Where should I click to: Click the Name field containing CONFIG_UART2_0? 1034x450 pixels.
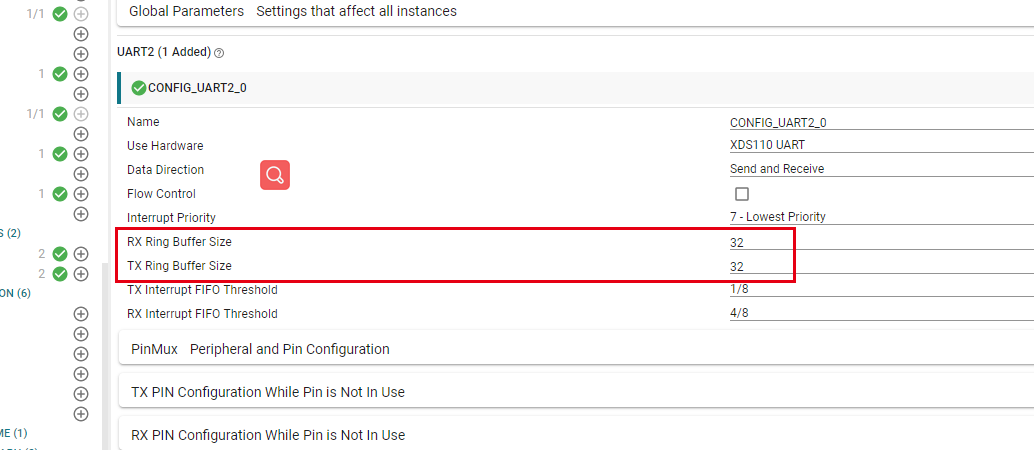(880, 123)
